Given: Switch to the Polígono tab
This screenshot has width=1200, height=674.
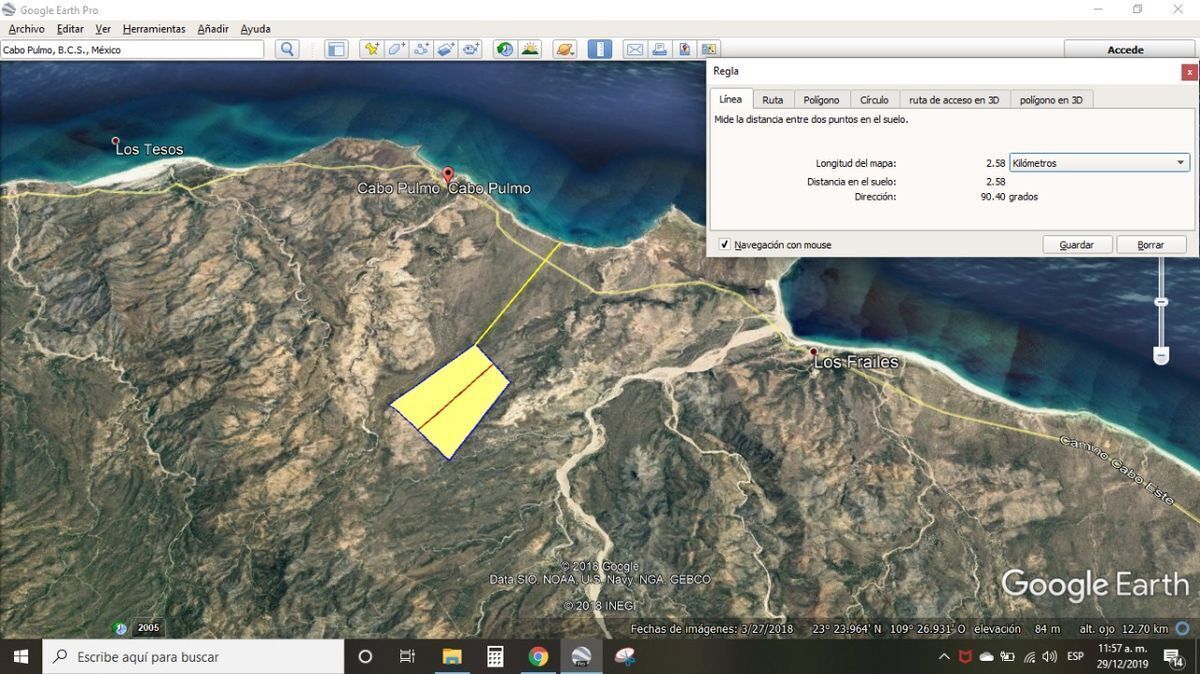Looking at the screenshot, I should 822,100.
